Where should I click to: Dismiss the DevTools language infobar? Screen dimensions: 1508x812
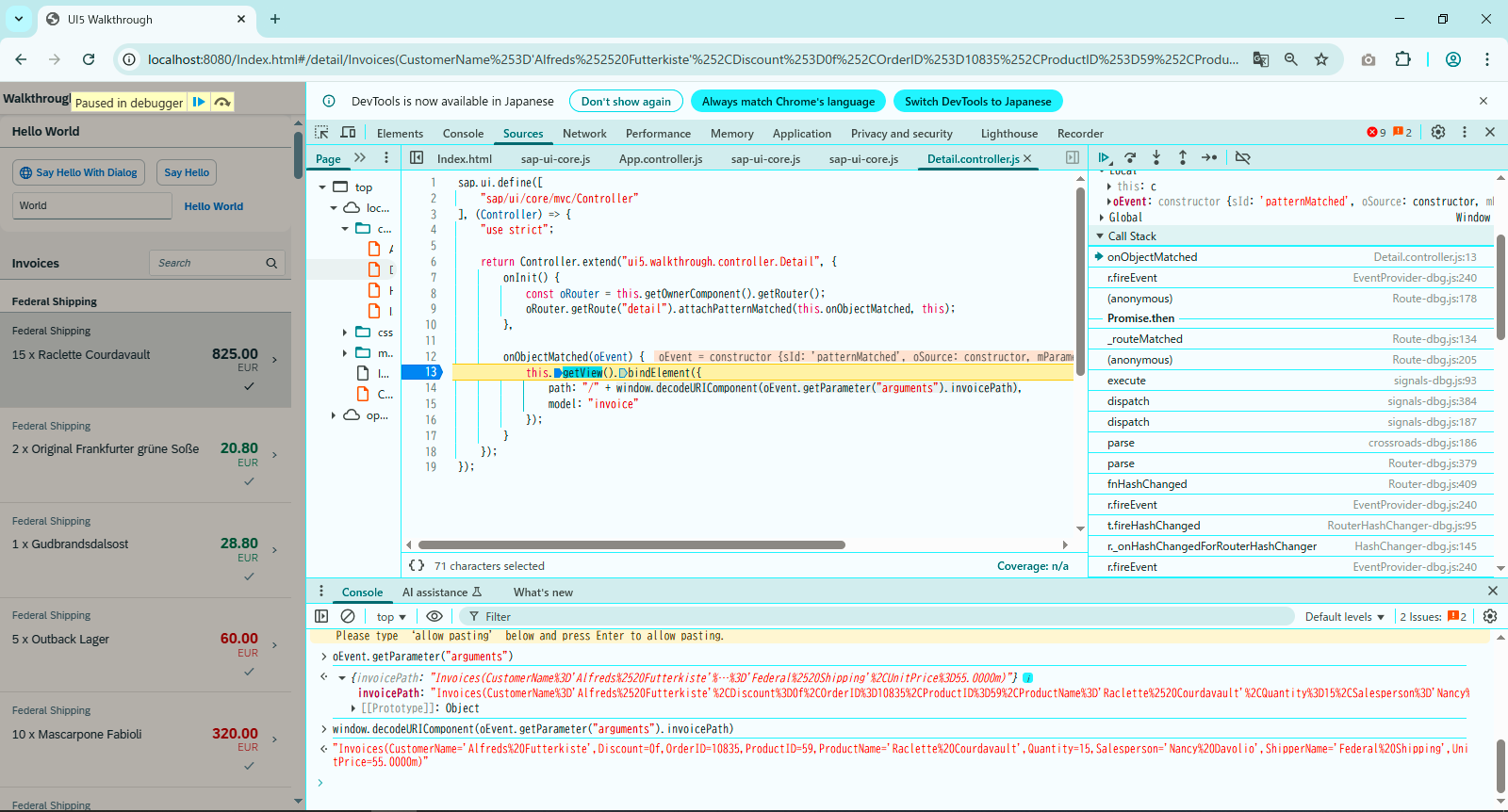[x=1483, y=101]
